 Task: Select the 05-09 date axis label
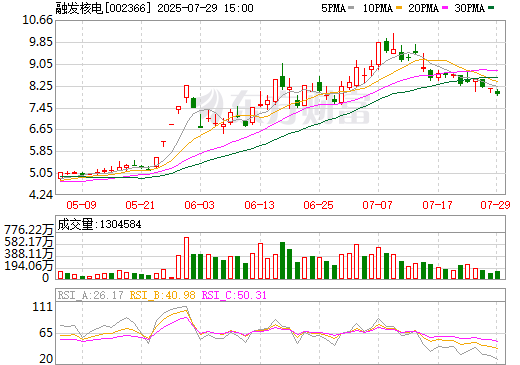[81, 205]
